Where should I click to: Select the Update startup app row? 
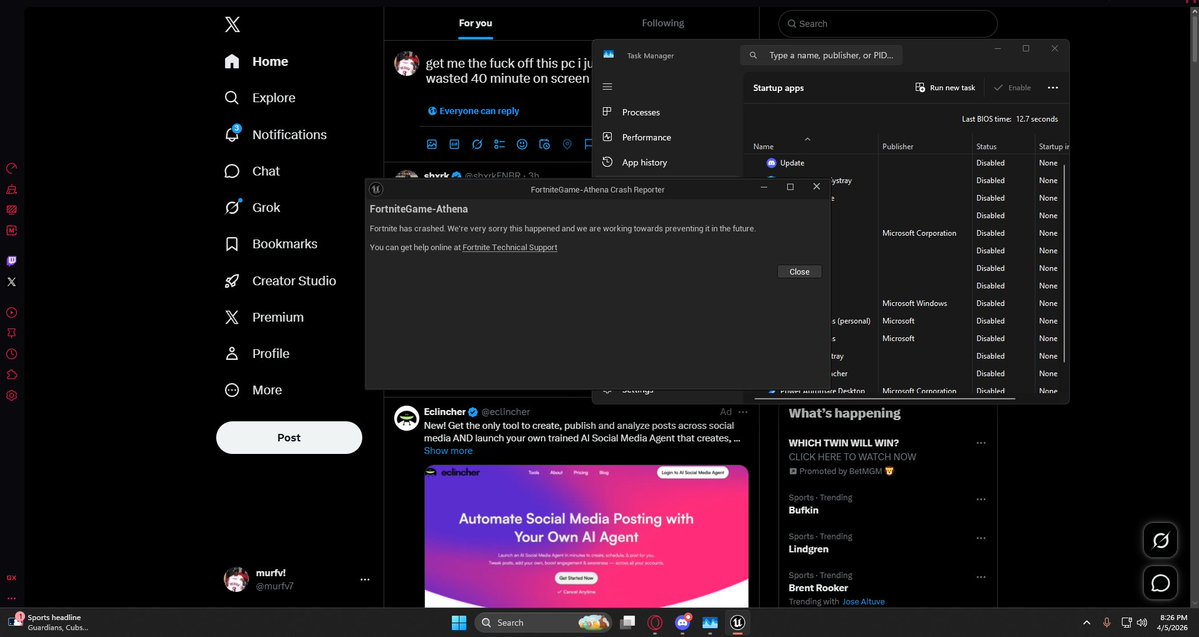[x=906, y=163]
